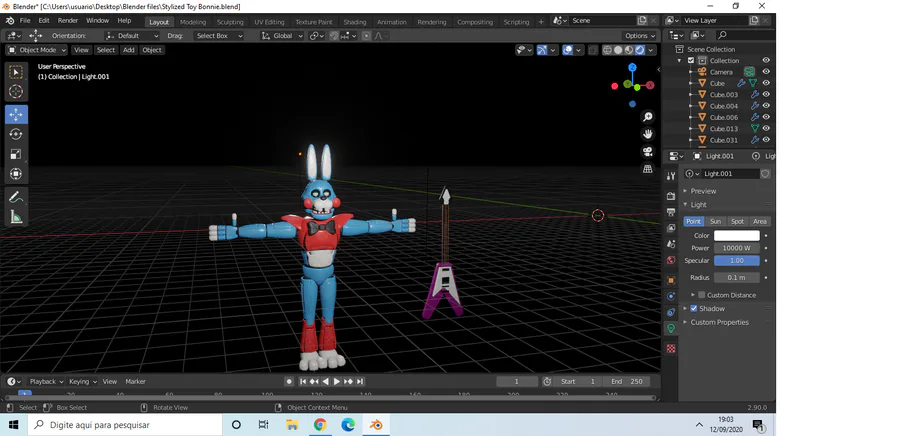Set light type to Spot
This screenshot has width=900, height=436.
point(737,221)
